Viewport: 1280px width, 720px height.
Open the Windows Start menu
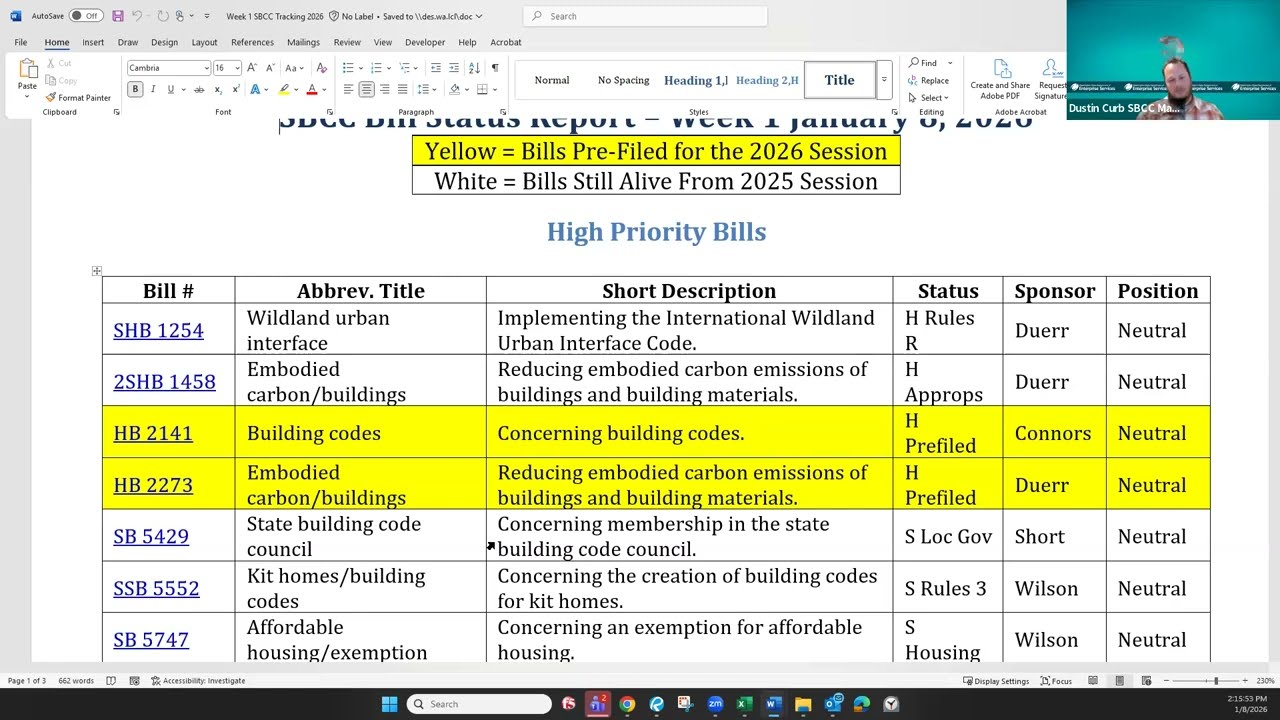pyautogui.click(x=389, y=704)
